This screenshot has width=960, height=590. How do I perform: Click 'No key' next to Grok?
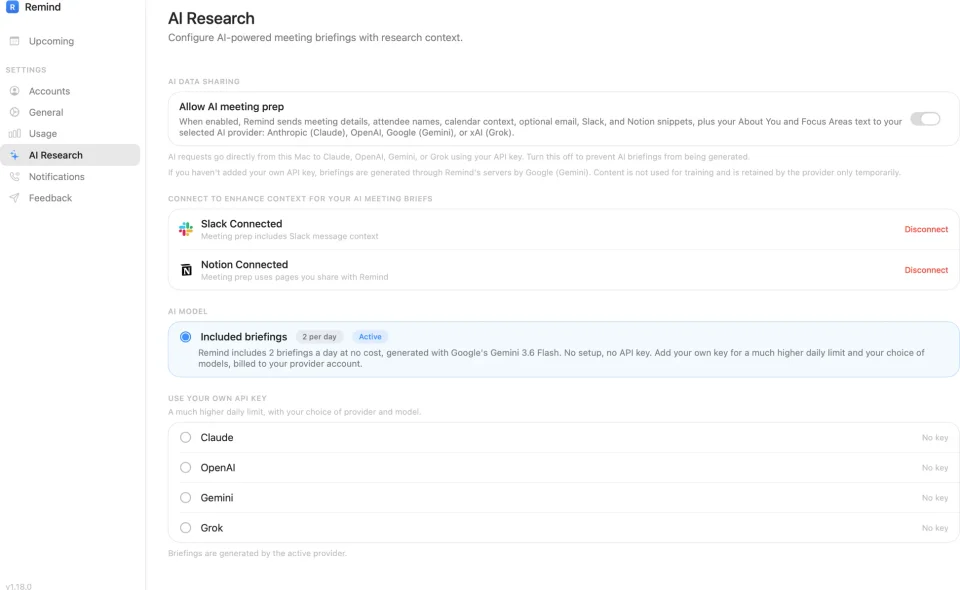tap(935, 528)
